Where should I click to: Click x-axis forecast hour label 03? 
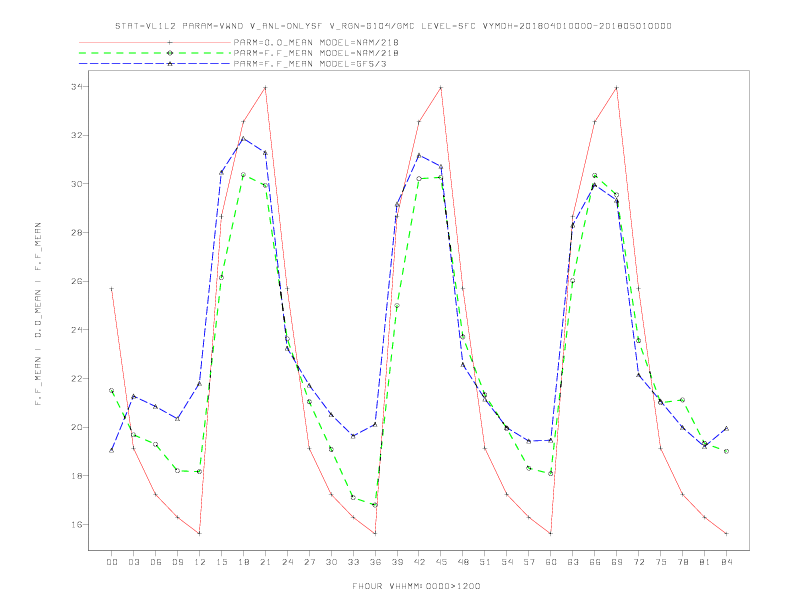click(133, 562)
